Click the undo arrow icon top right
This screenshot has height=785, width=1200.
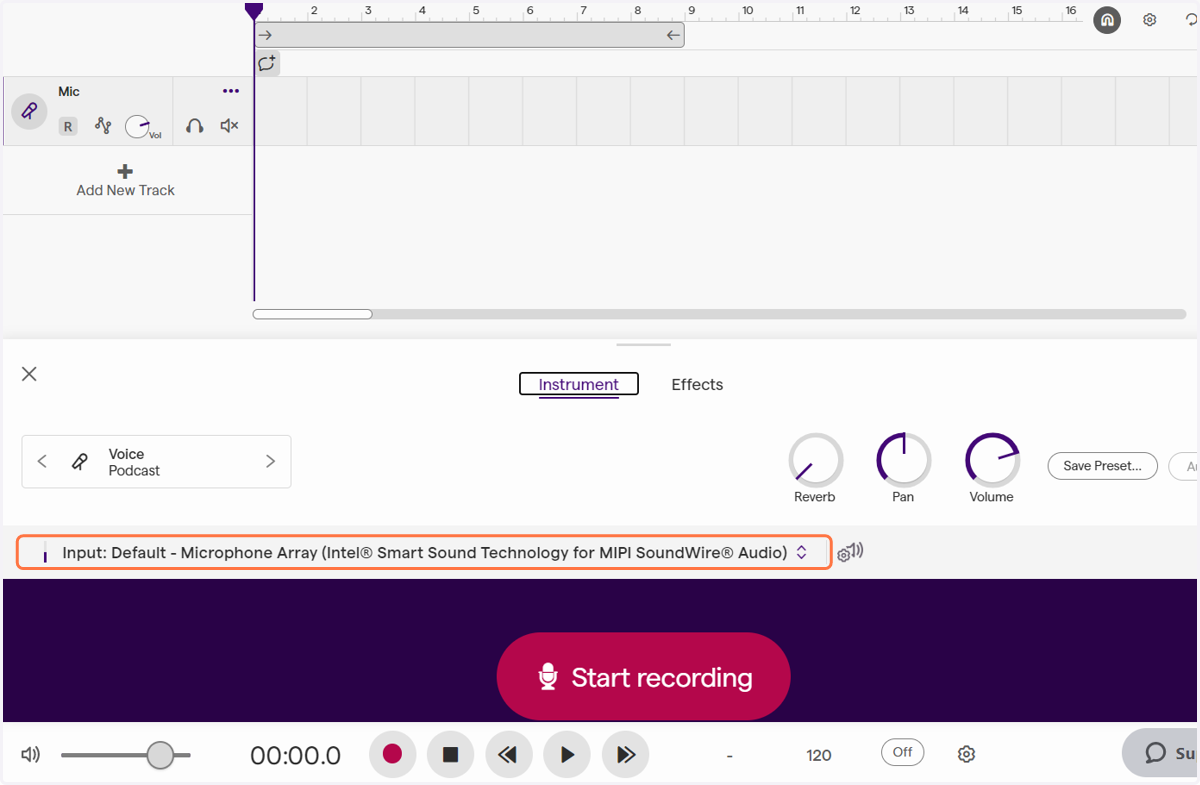[x=1191, y=20]
